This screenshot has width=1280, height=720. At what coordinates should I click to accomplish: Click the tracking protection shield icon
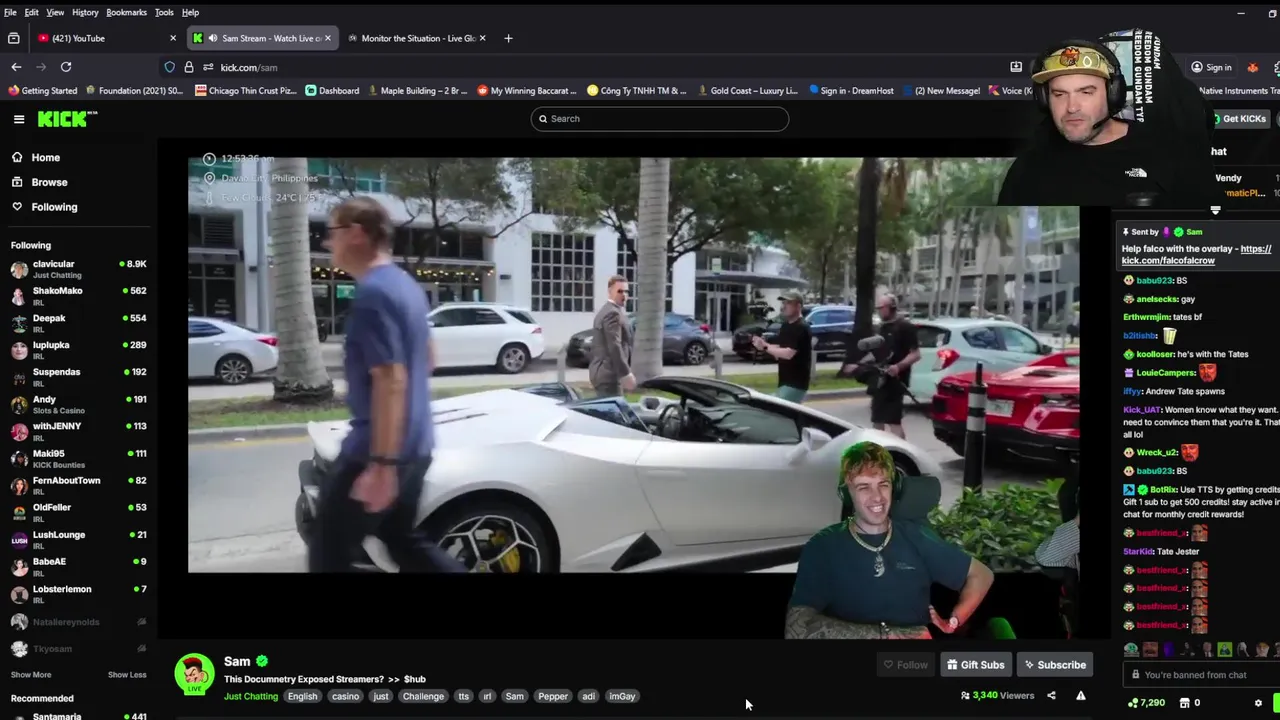[x=170, y=67]
